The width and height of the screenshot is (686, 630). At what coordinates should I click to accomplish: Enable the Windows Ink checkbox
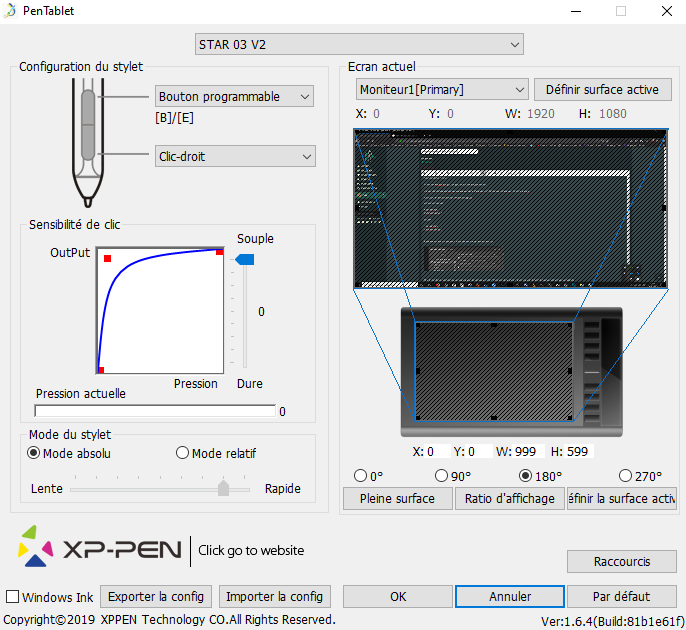tap(13, 597)
